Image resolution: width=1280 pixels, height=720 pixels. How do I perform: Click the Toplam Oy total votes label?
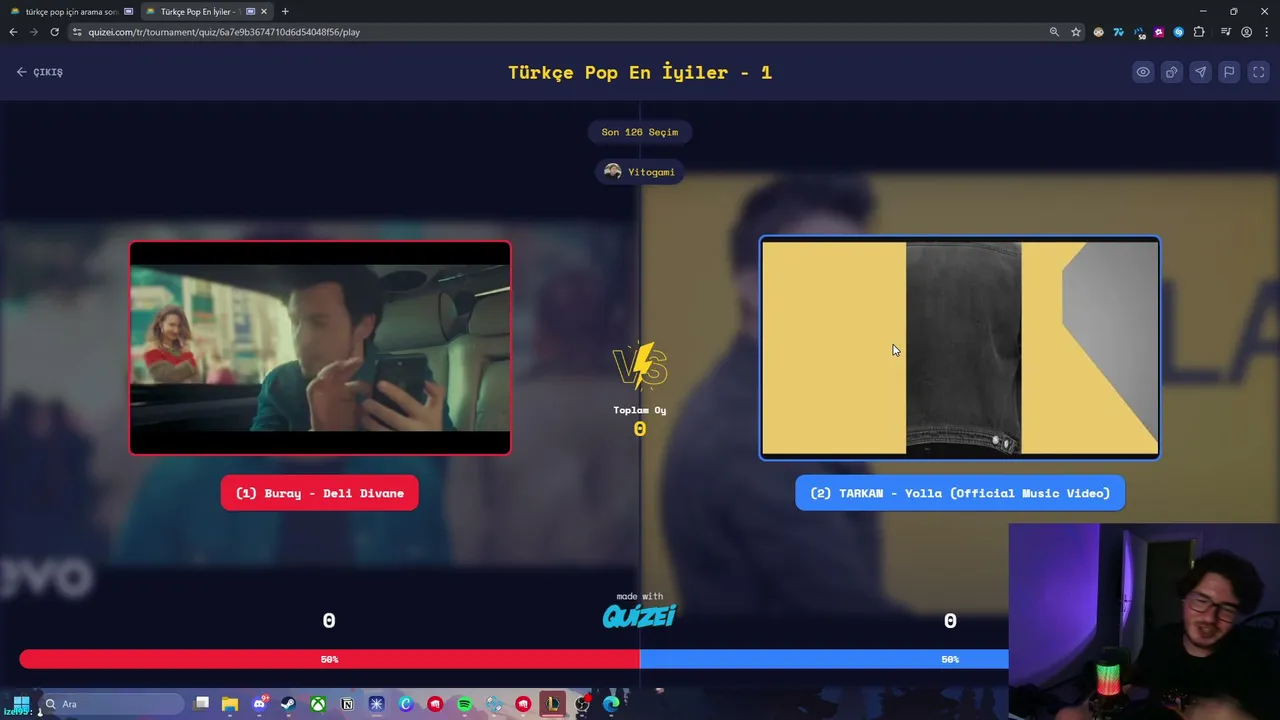(x=640, y=410)
